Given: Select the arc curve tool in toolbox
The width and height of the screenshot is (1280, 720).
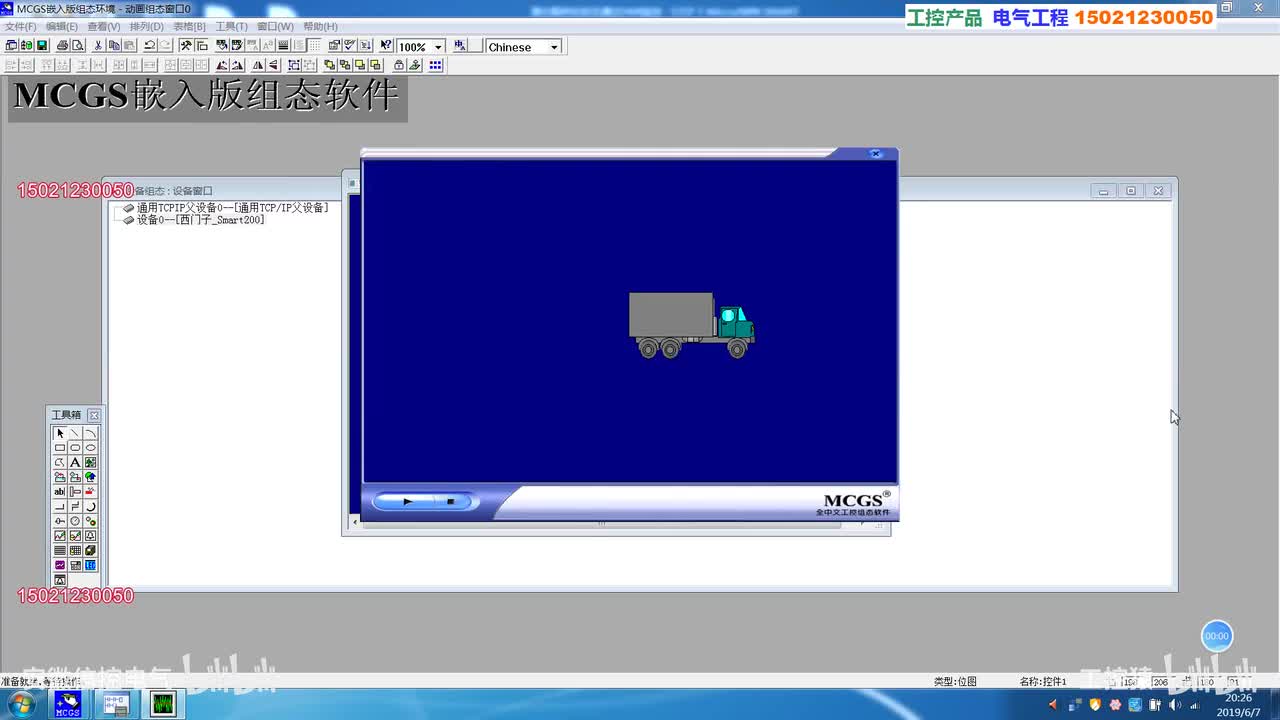Looking at the screenshot, I should point(90,433).
